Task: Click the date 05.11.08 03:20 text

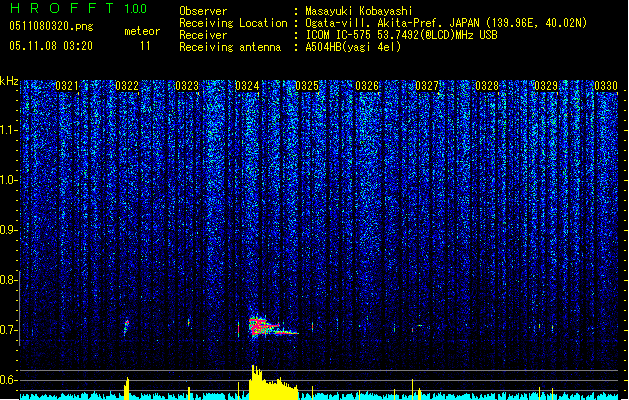Action: pos(50,46)
